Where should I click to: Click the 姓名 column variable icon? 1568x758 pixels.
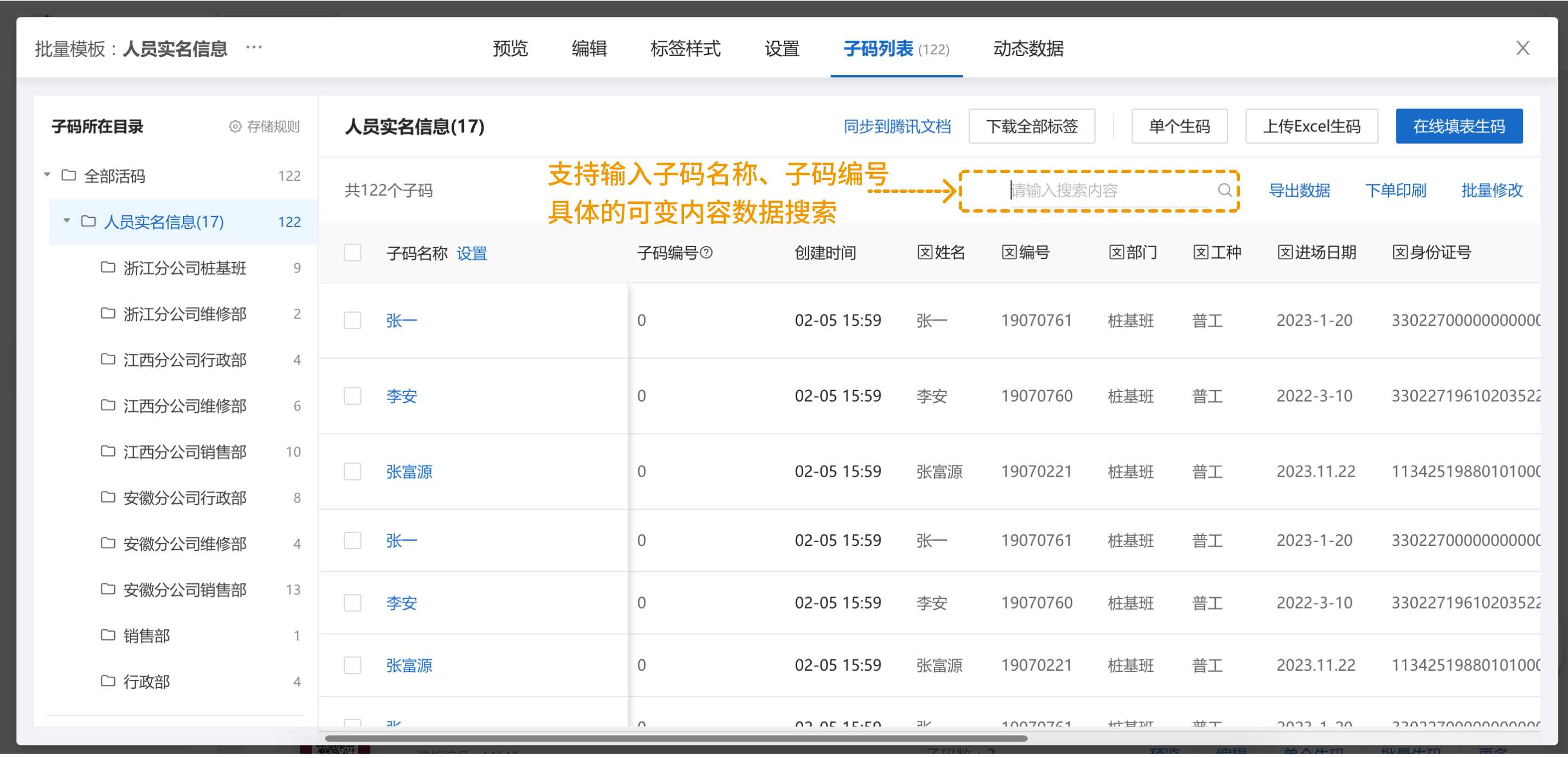pos(925,253)
